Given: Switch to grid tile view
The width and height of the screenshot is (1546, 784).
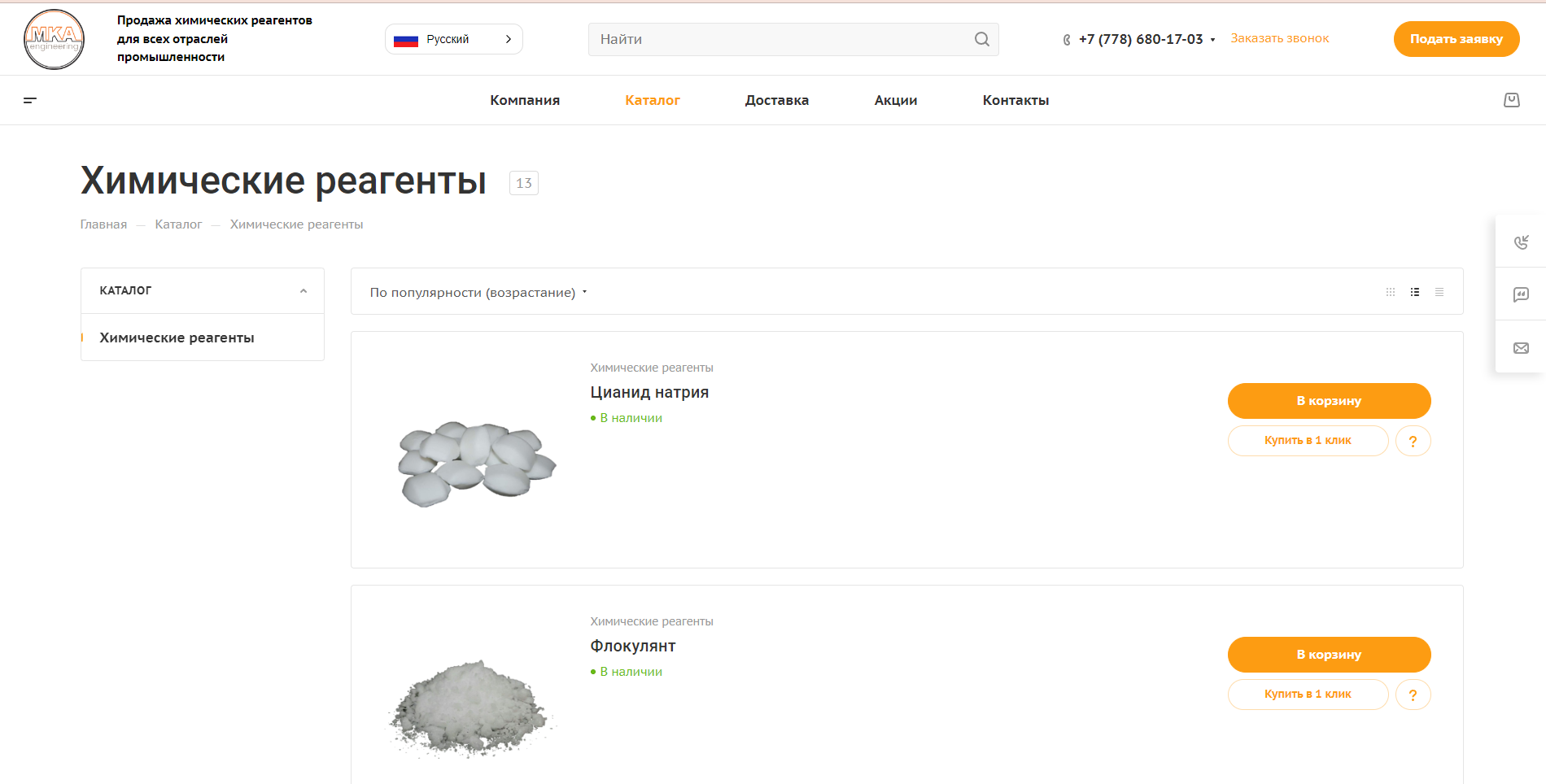Looking at the screenshot, I should coord(1391,292).
